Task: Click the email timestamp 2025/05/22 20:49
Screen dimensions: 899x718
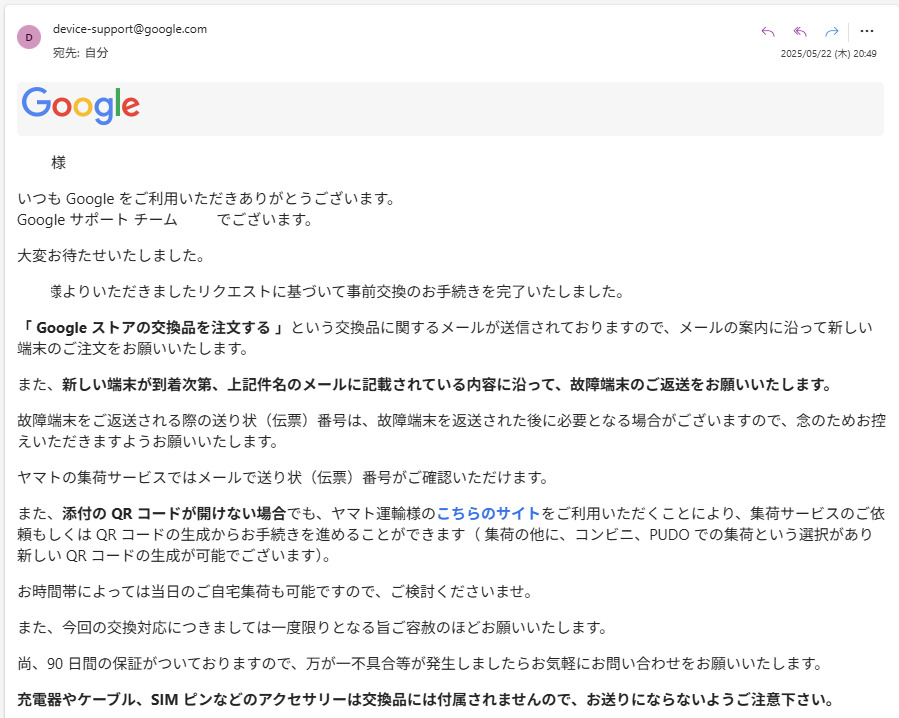Action: point(828,54)
